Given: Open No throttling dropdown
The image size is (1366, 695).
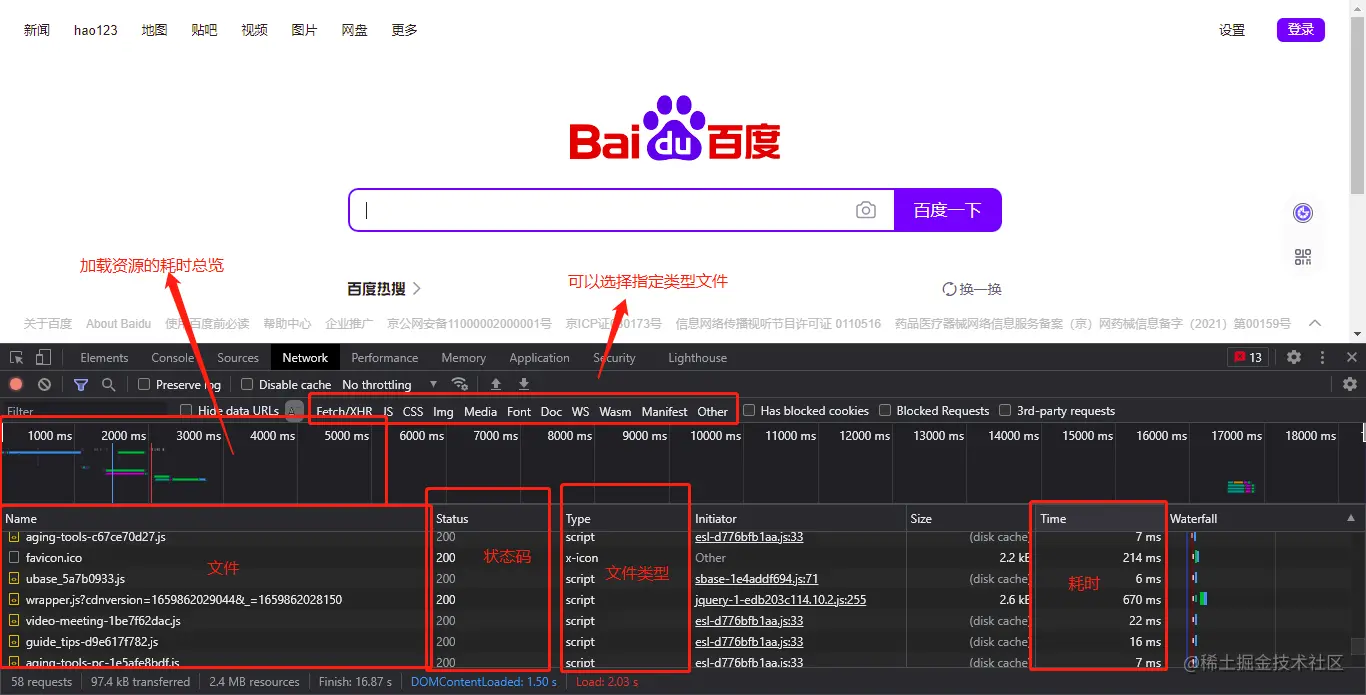Looking at the screenshot, I should pyautogui.click(x=390, y=384).
